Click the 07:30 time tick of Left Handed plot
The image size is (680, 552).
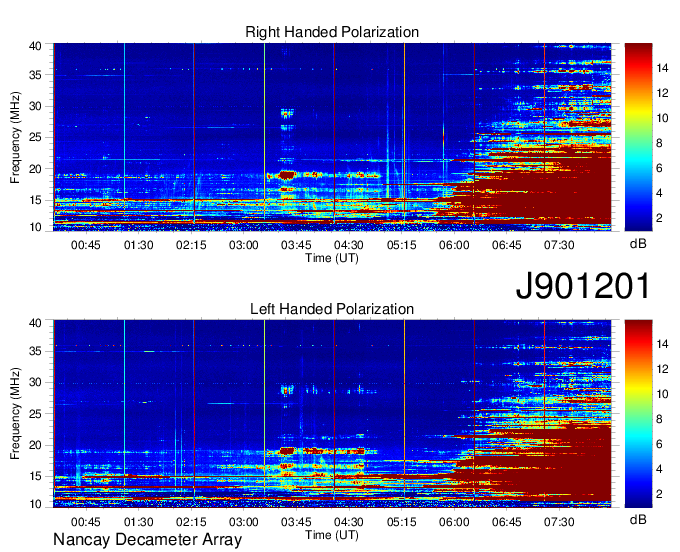tap(559, 522)
